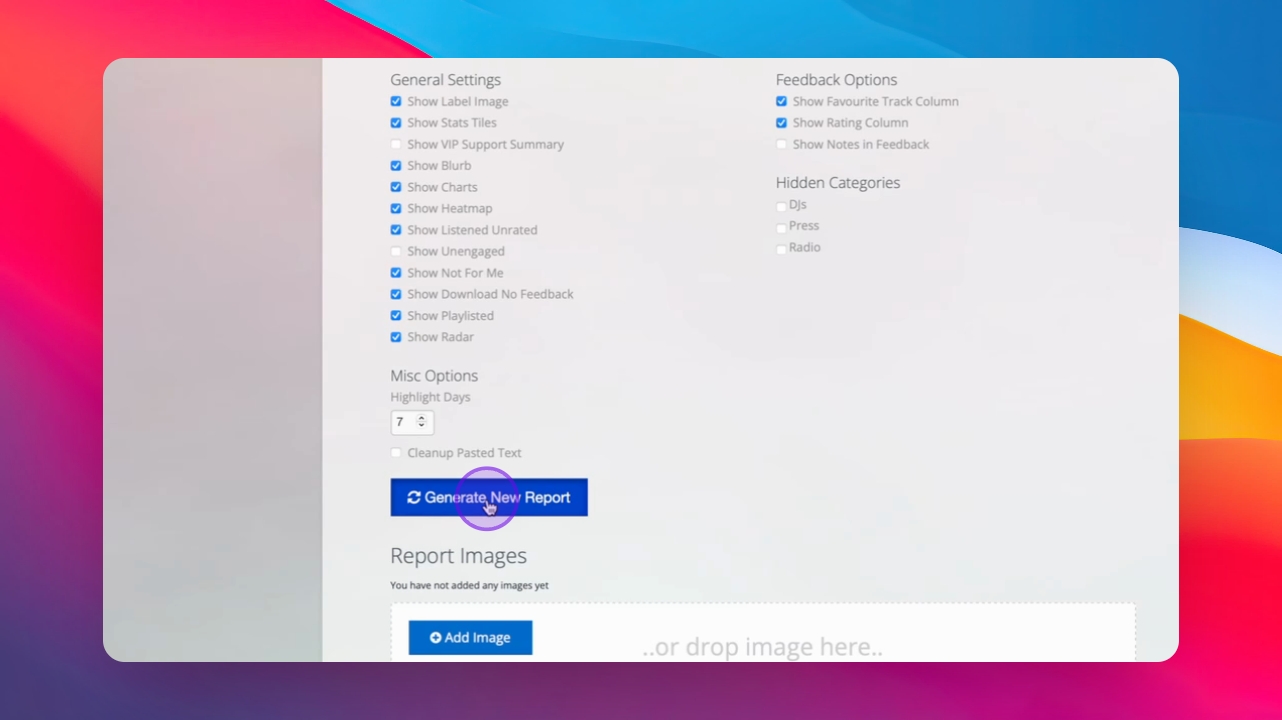Turn off Show Charts
The width and height of the screenshot is (1282, 720).
[396, 188]
